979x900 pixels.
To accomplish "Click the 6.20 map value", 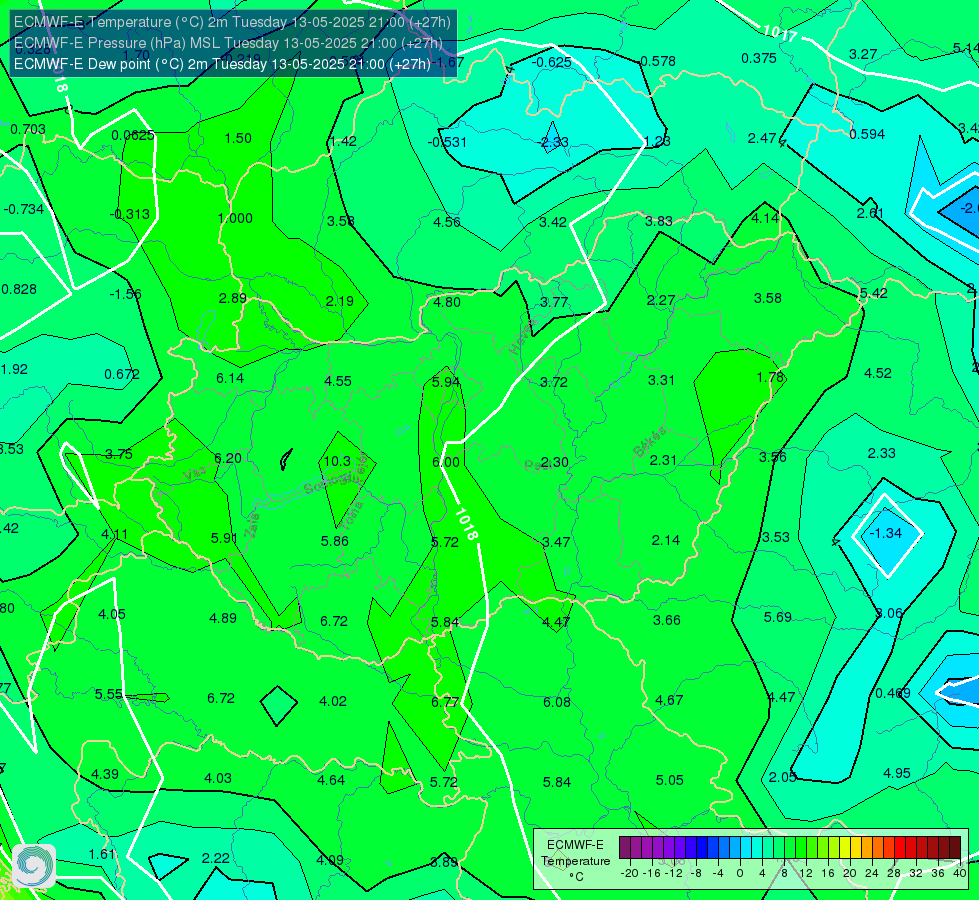I will tap(228, 458).
